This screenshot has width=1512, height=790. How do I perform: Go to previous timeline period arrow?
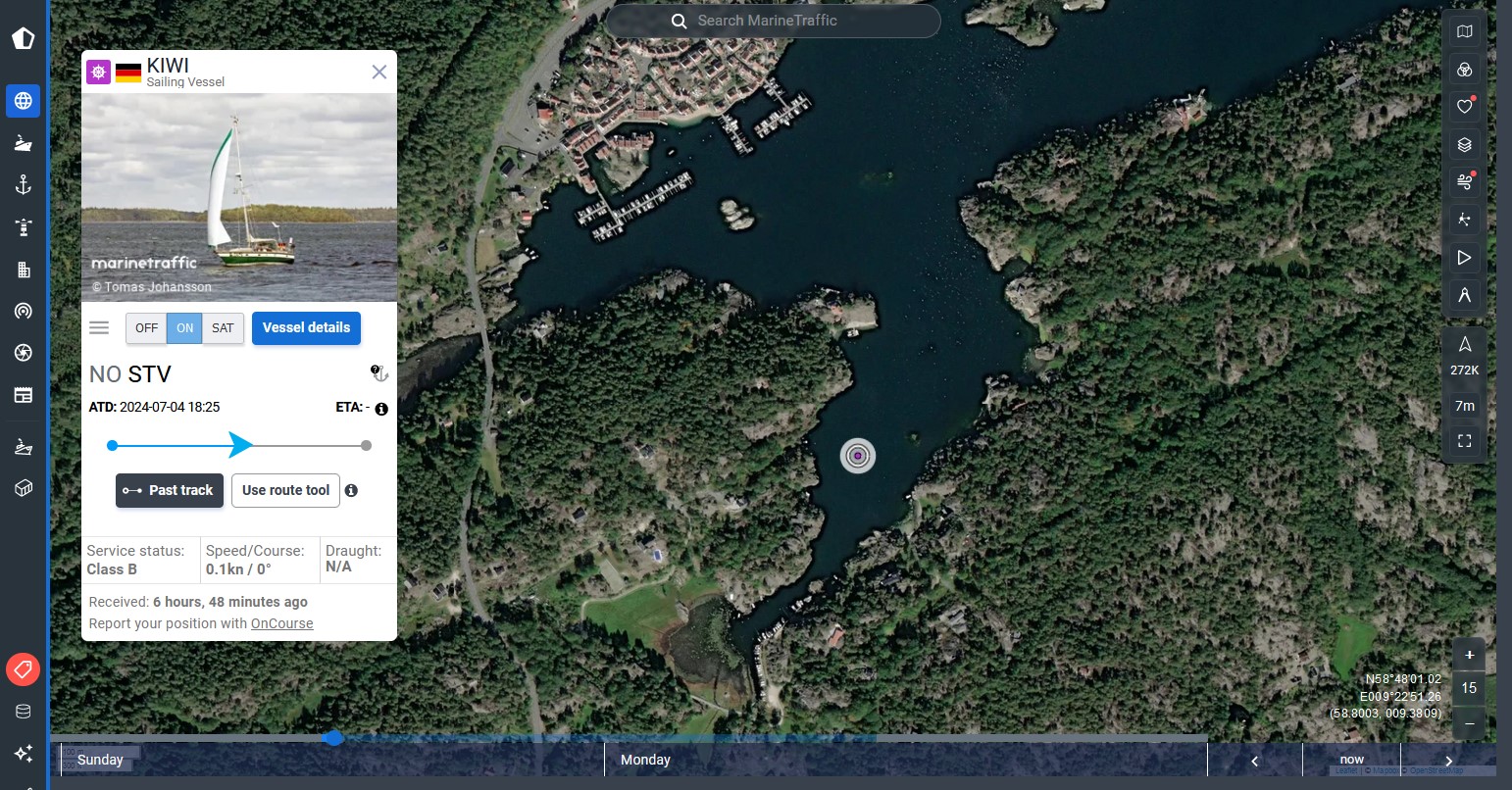click(1254, 761)
